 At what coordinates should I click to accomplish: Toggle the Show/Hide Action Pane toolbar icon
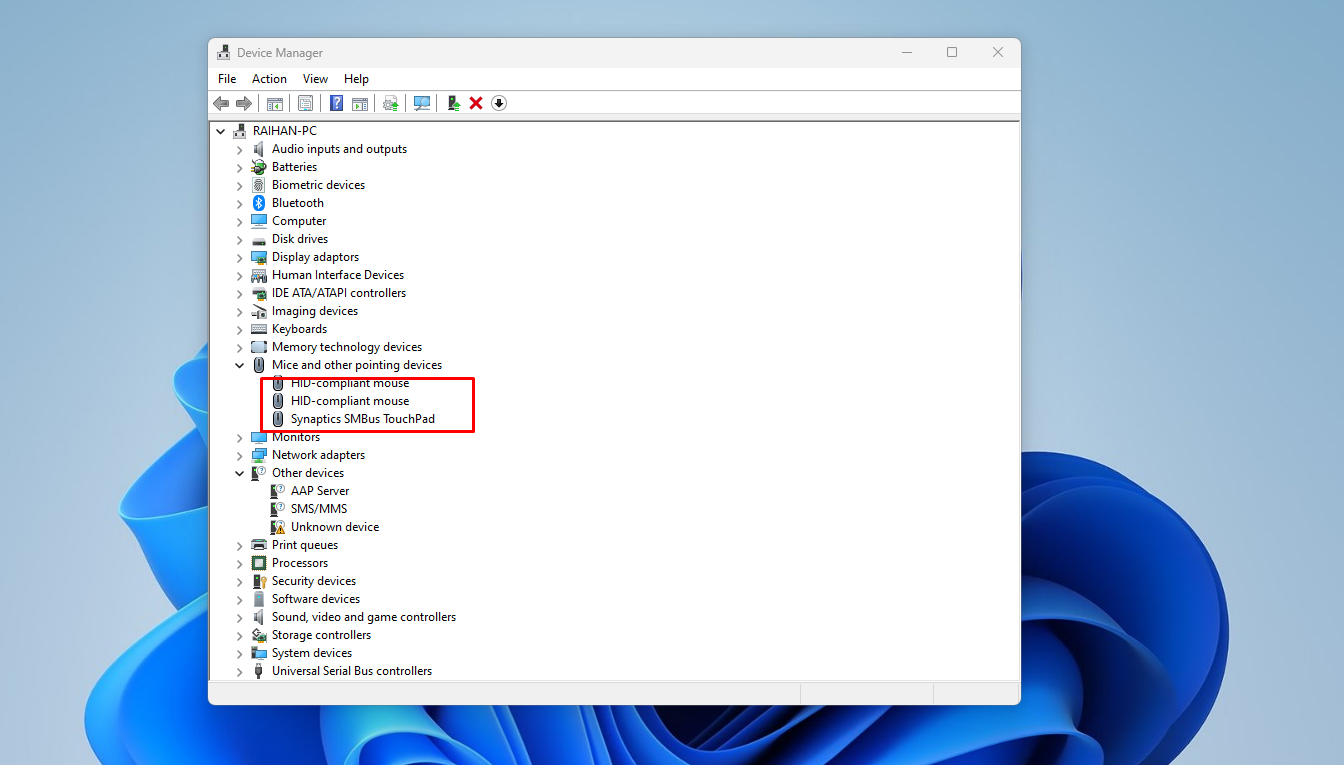point(360,103)
